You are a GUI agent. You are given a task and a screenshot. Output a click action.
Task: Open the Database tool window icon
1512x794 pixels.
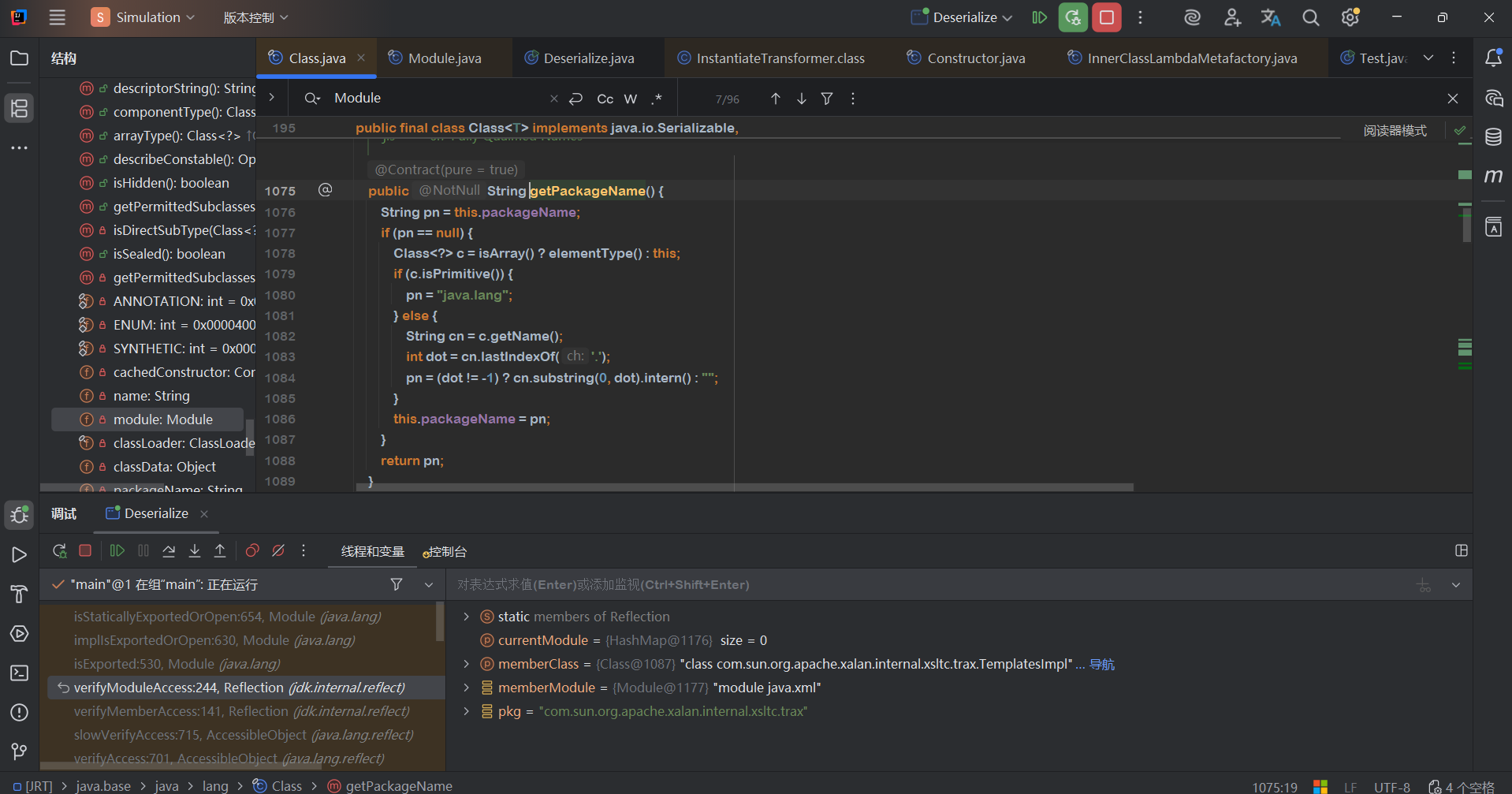point(1493,137)
